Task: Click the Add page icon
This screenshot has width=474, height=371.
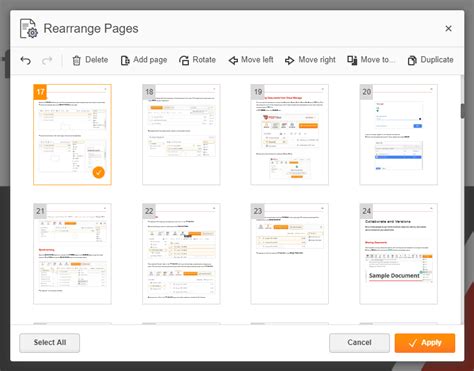Action: pyautogui.click(x=144, y=60)
